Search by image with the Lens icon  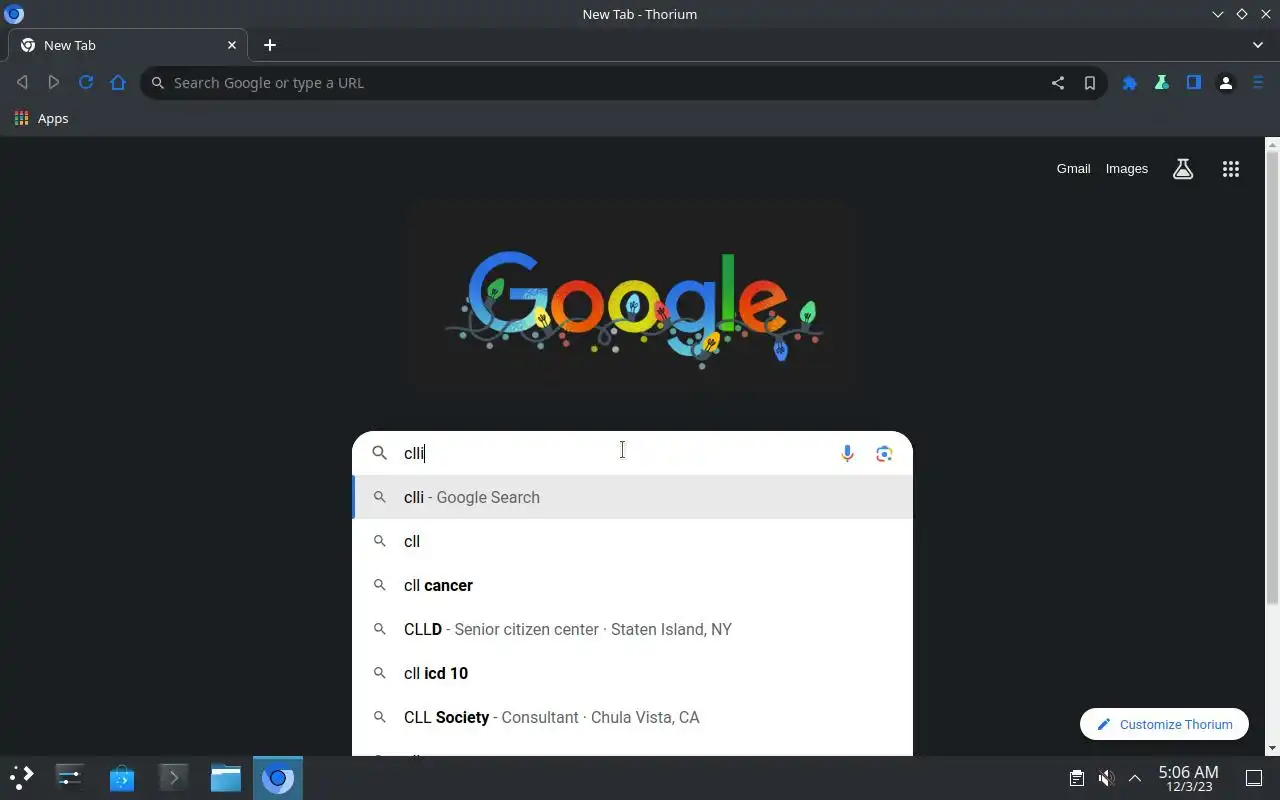tap(884, 453)
